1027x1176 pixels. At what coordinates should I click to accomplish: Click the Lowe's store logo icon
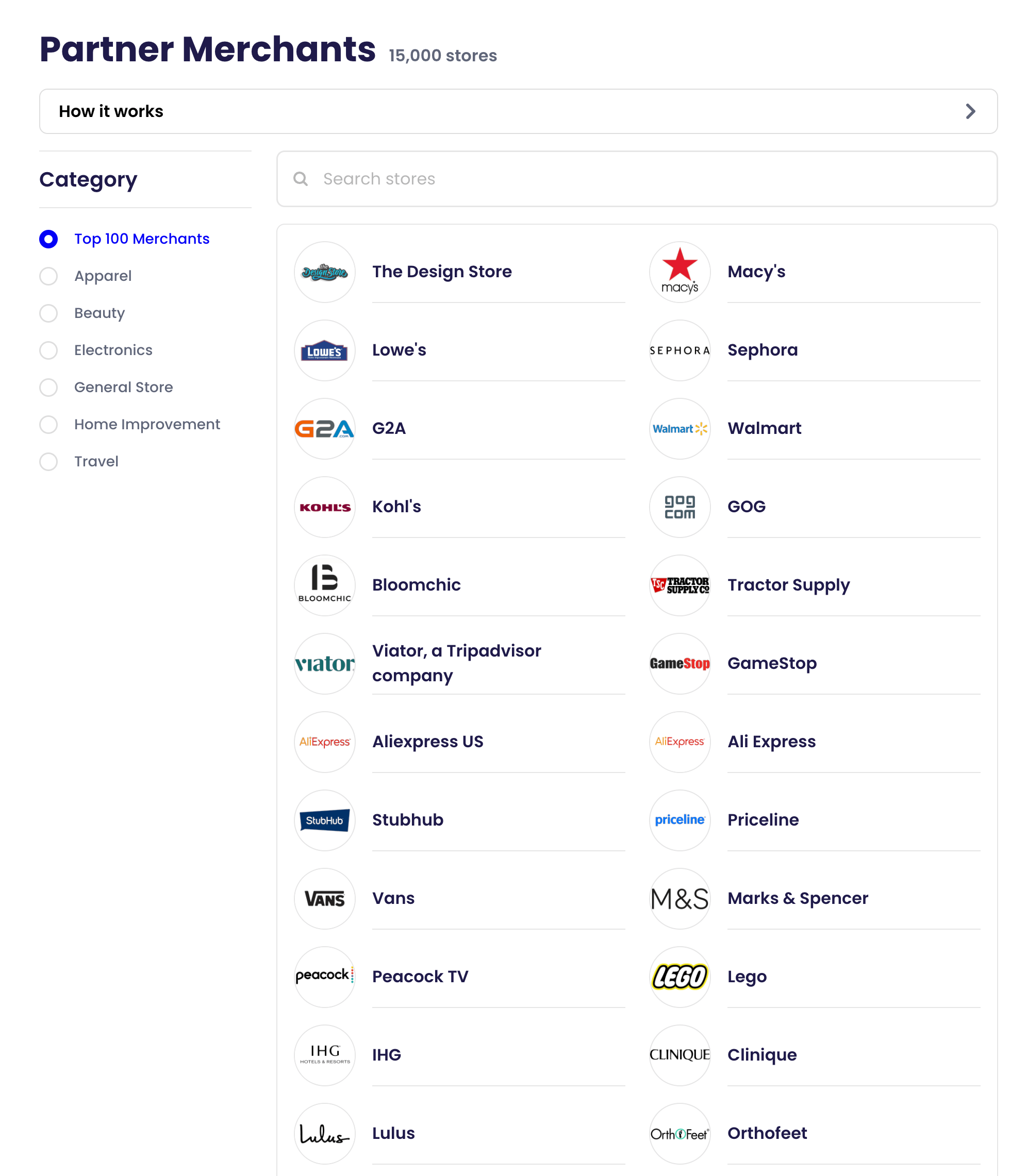click(324, 350)
